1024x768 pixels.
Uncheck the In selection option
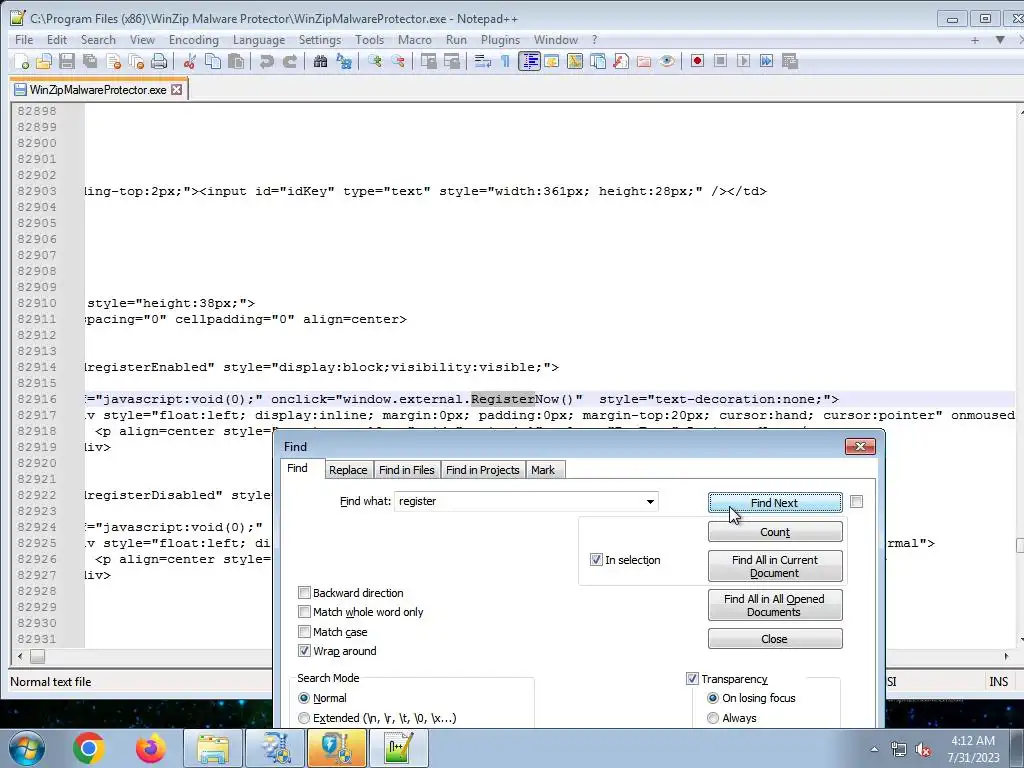596,560
